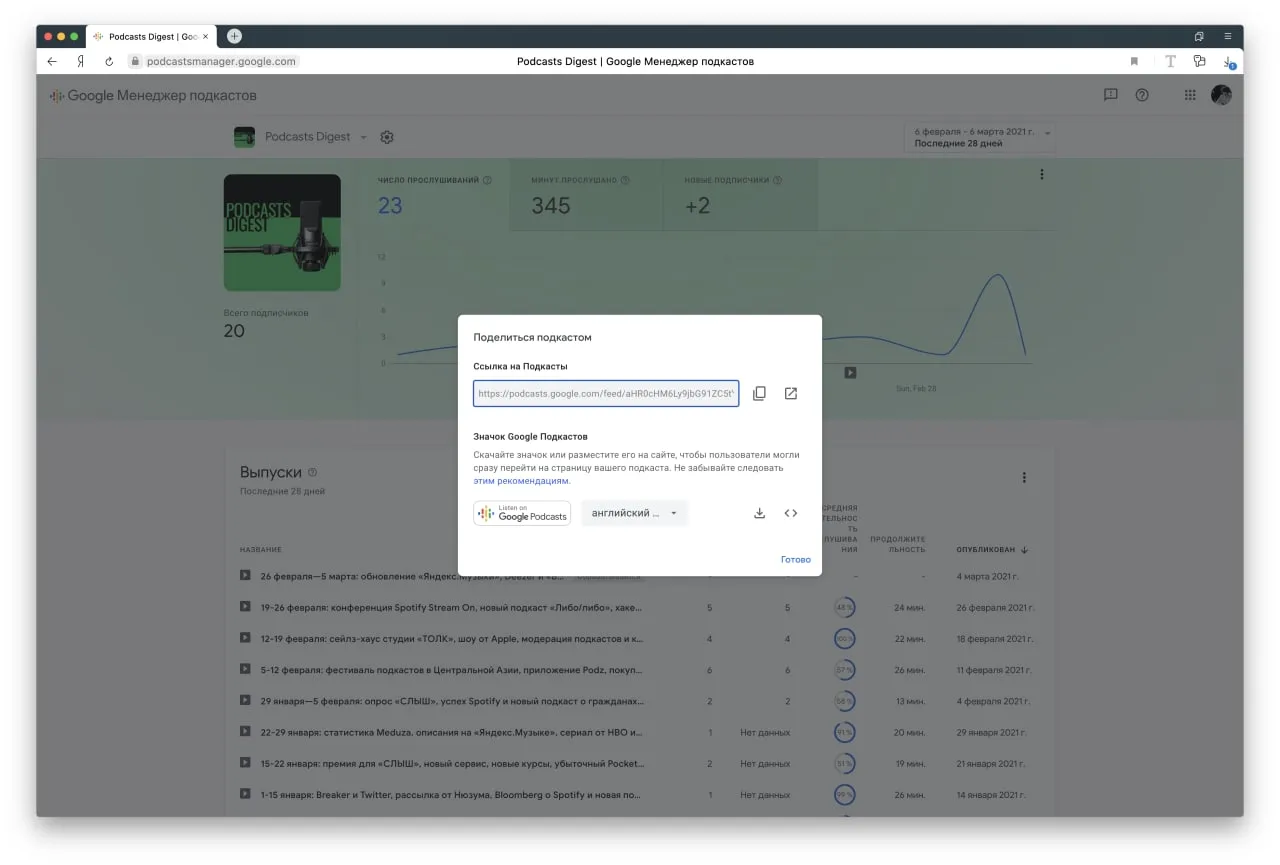
Task: Play the 22-29 января episode
Action: (x=245, y=732)
